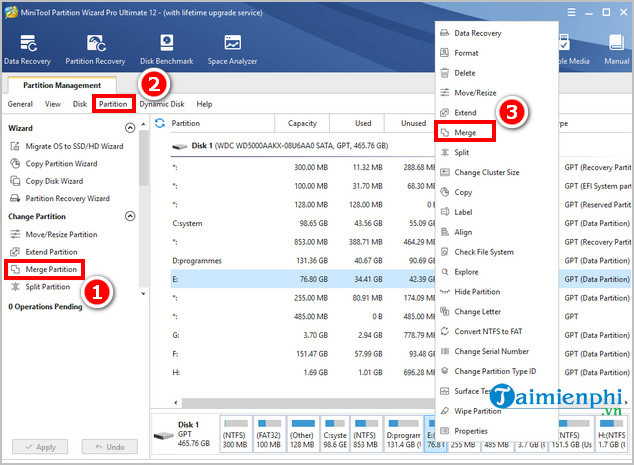Viewport: 634px width, 465px height.
Task: Start the Space Analyzer tool
Action: click(232, 49)
